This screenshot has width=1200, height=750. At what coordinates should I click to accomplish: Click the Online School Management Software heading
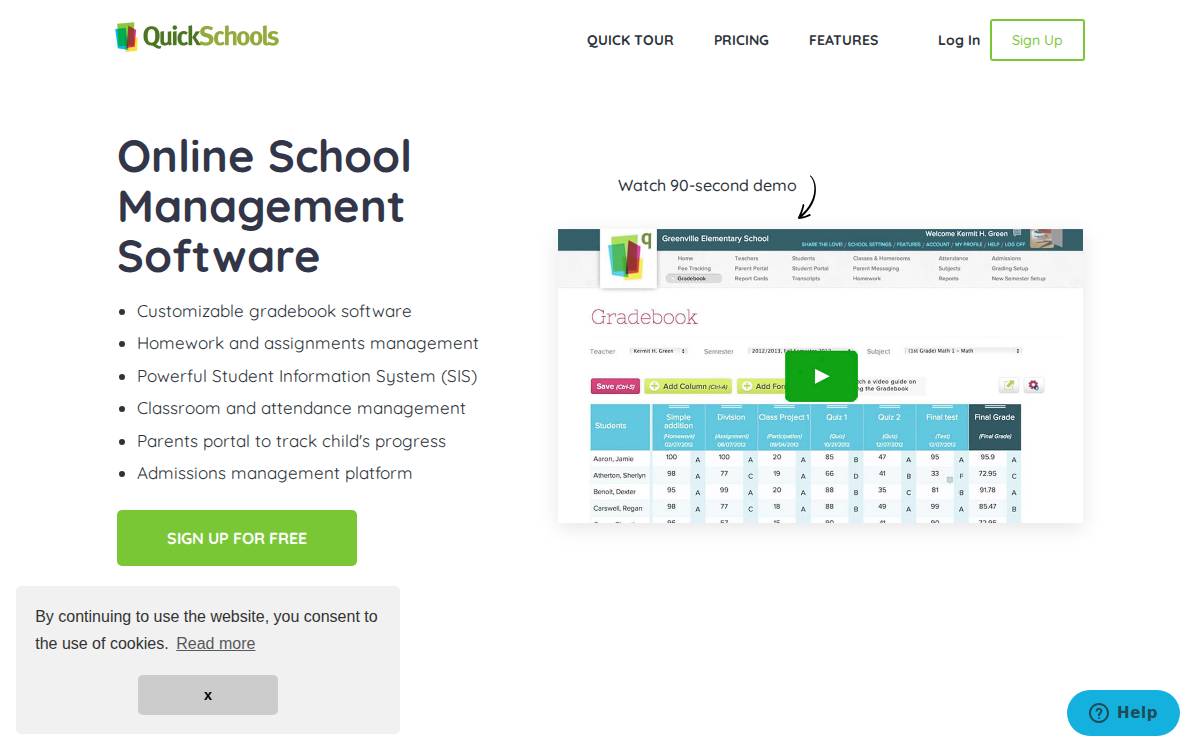pyautogui.click(x=265, y=206)
